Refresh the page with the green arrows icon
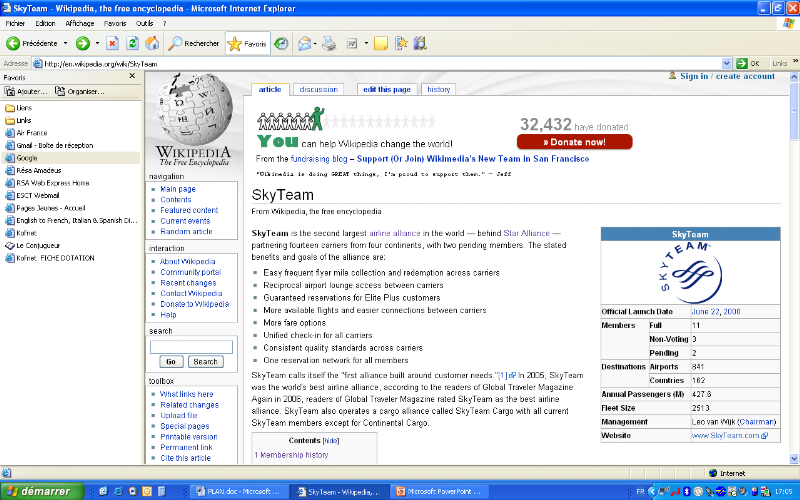The height and width of the screenshot is (500, 800). pos(132,43)
